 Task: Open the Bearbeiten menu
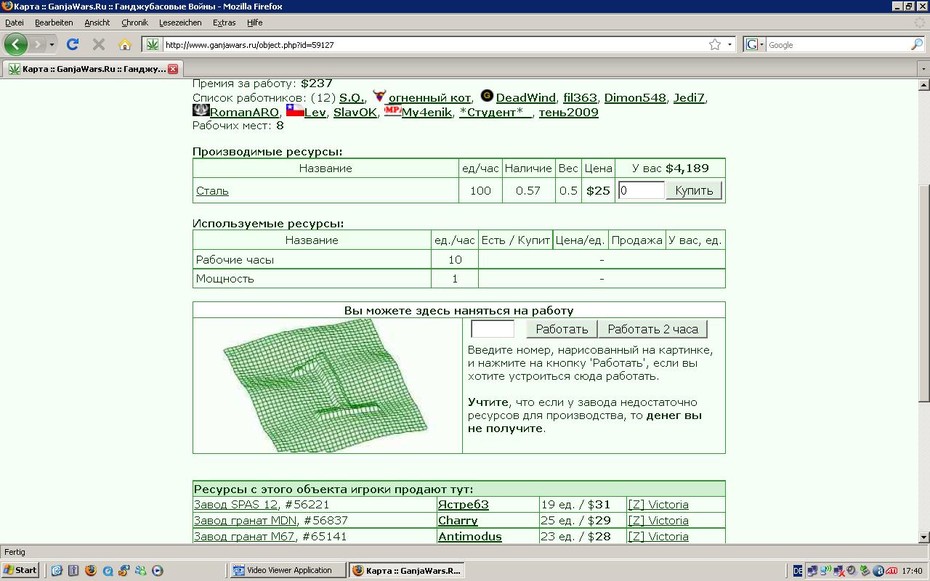(54, 23)
